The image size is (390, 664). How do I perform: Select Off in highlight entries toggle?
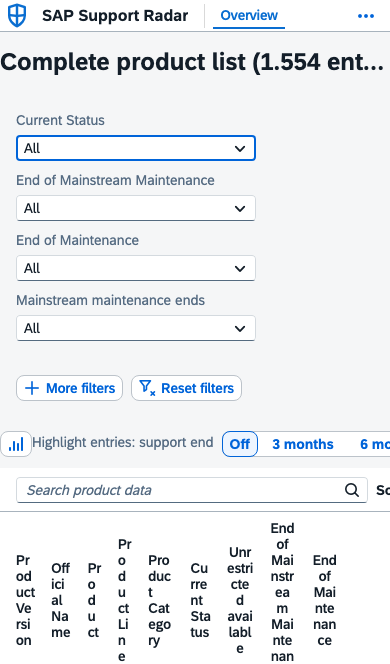pos(240,444)
